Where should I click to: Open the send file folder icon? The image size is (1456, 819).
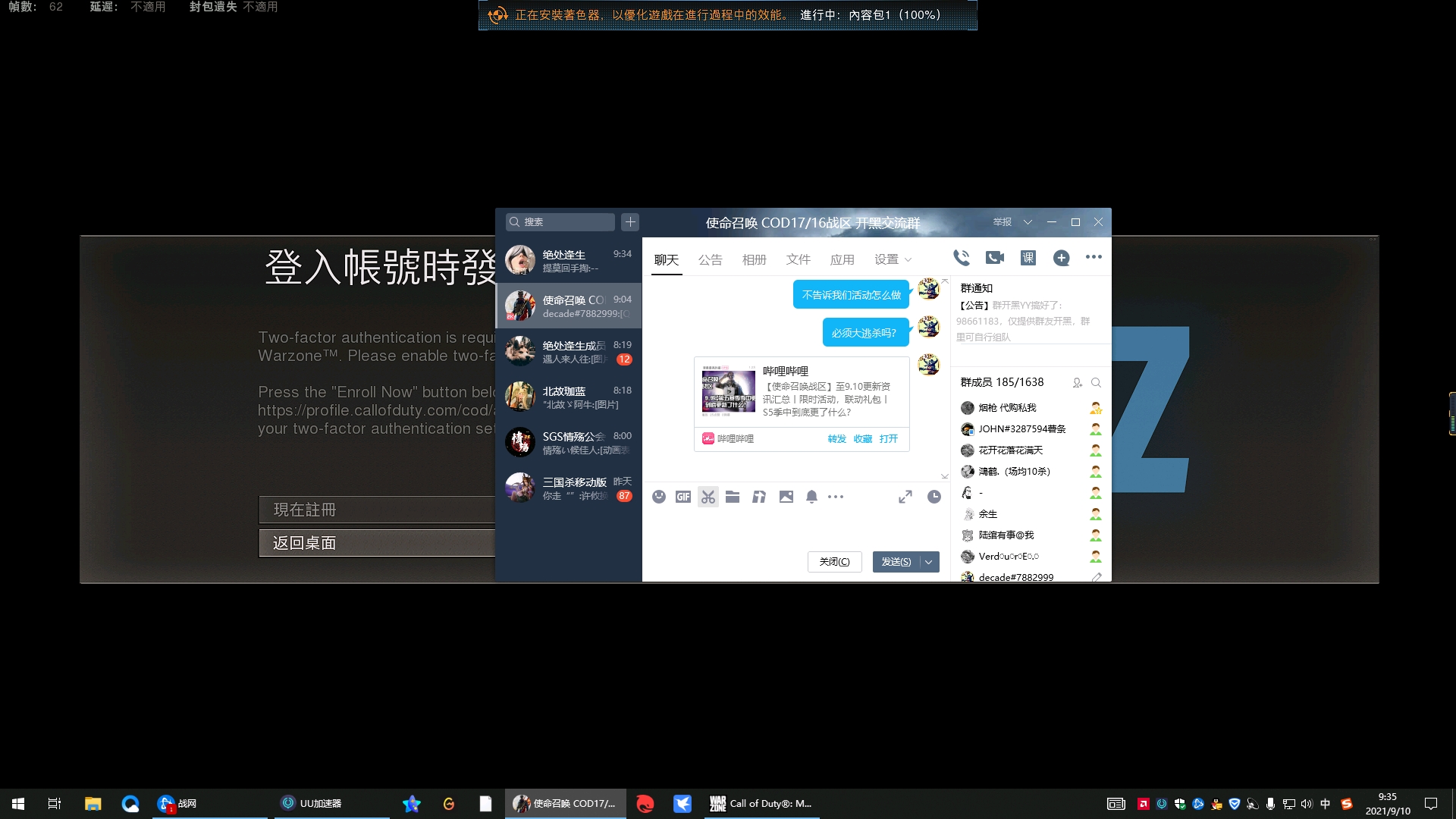click(733, 497)
